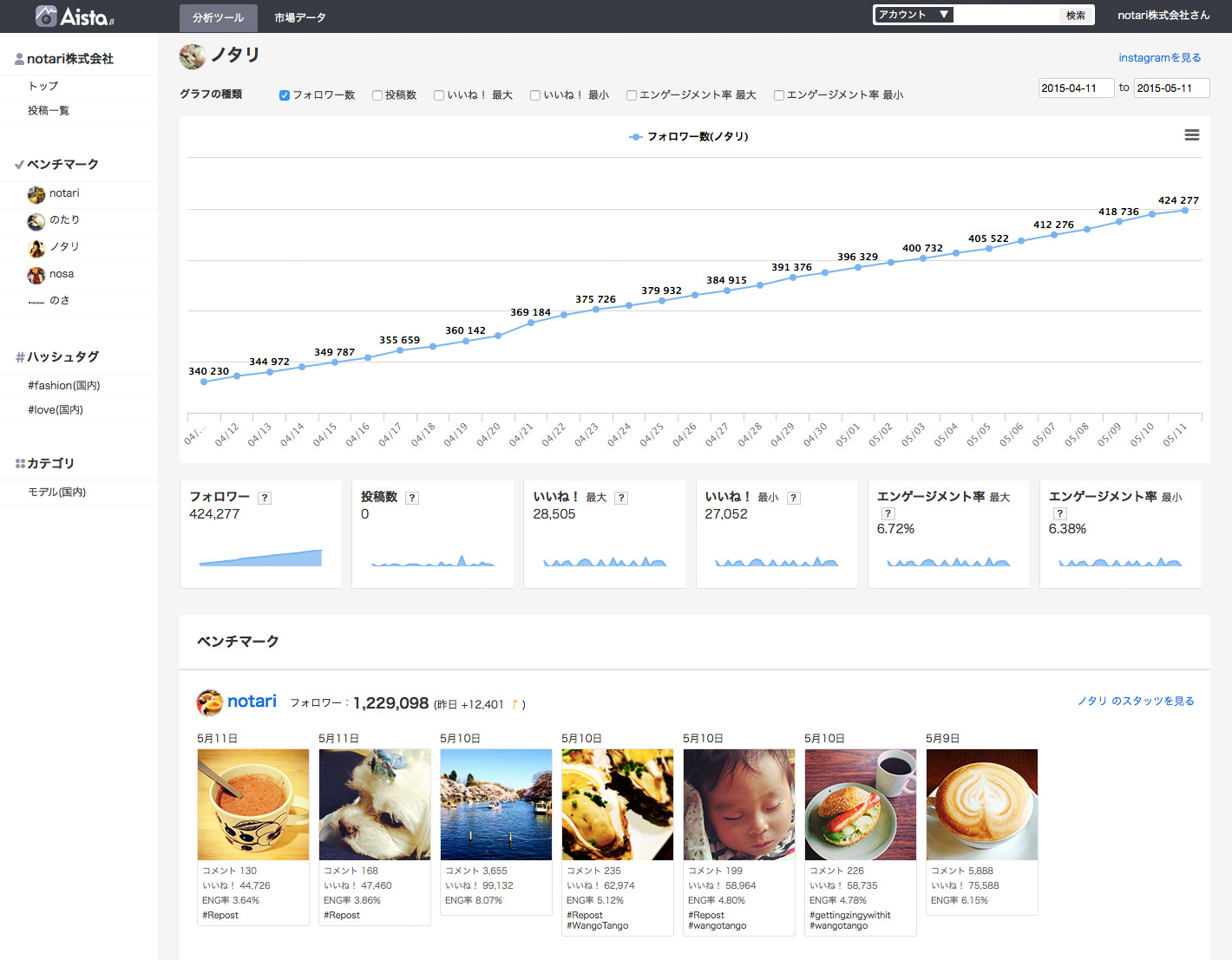Click the user icon beside notari株式会社
Viewport: 1232px width, 960px height.
pyautogui.click(x=19, y=59)
